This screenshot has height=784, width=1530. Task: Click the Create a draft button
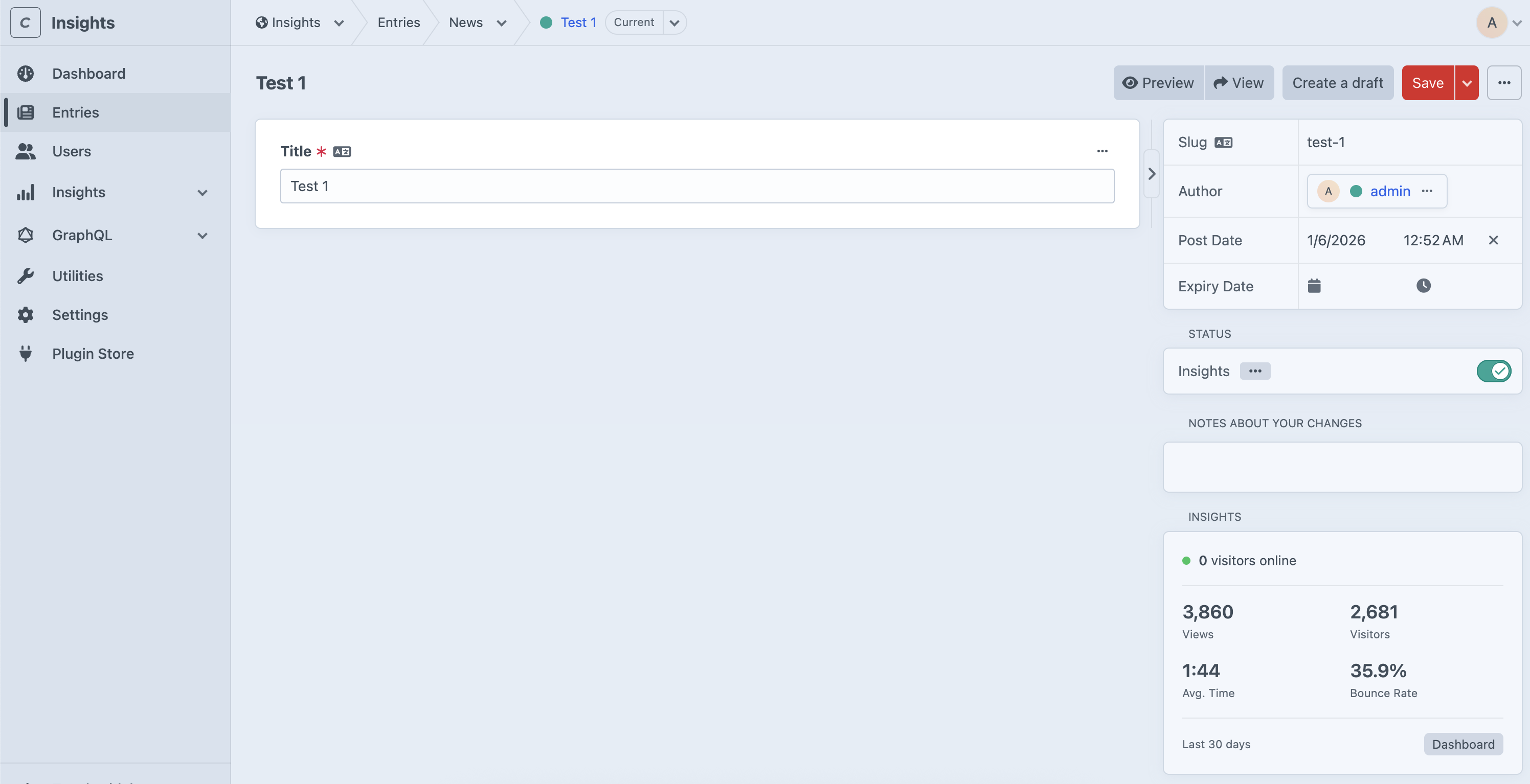1337,83
